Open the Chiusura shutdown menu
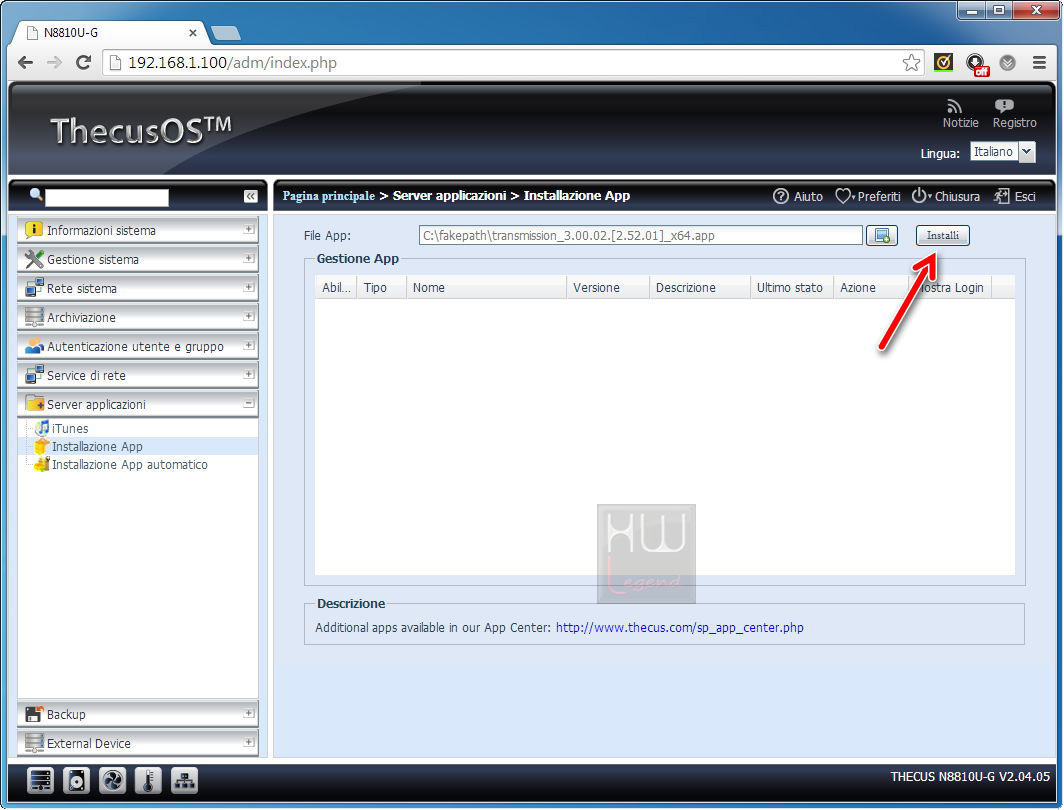Screen dimensions: 1064x810 point(946,196)
